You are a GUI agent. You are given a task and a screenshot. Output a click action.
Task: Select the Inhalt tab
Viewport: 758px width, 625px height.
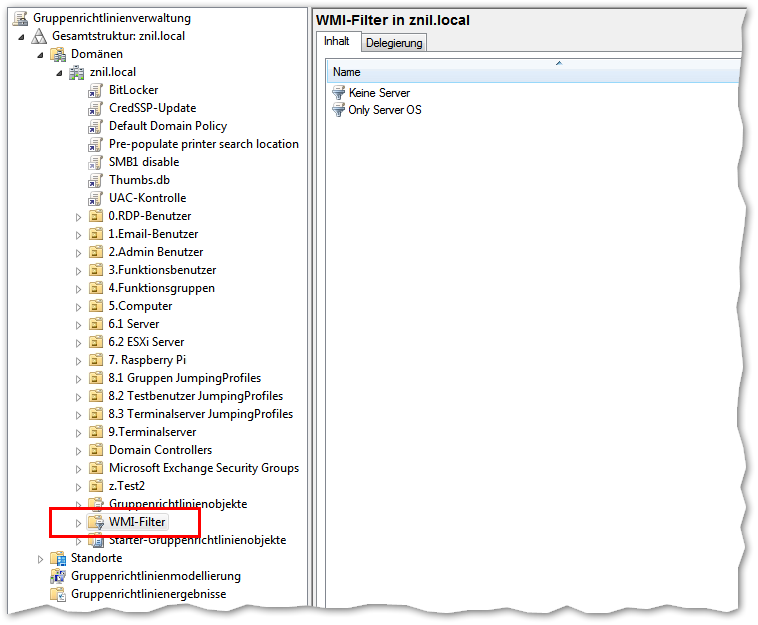(x=337, y=41)
